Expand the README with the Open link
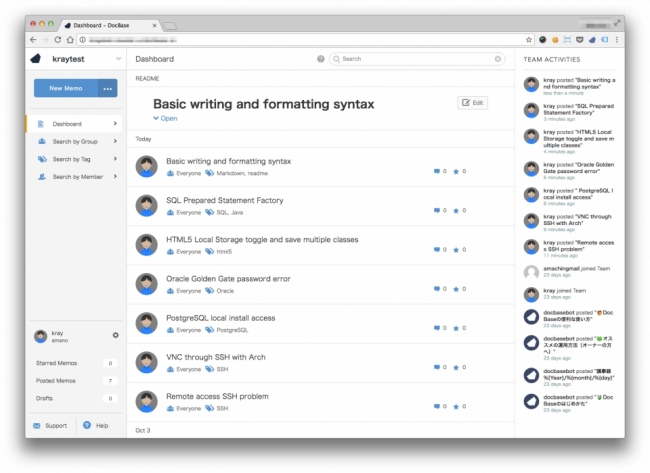650x473 pixels. point(165,118)
